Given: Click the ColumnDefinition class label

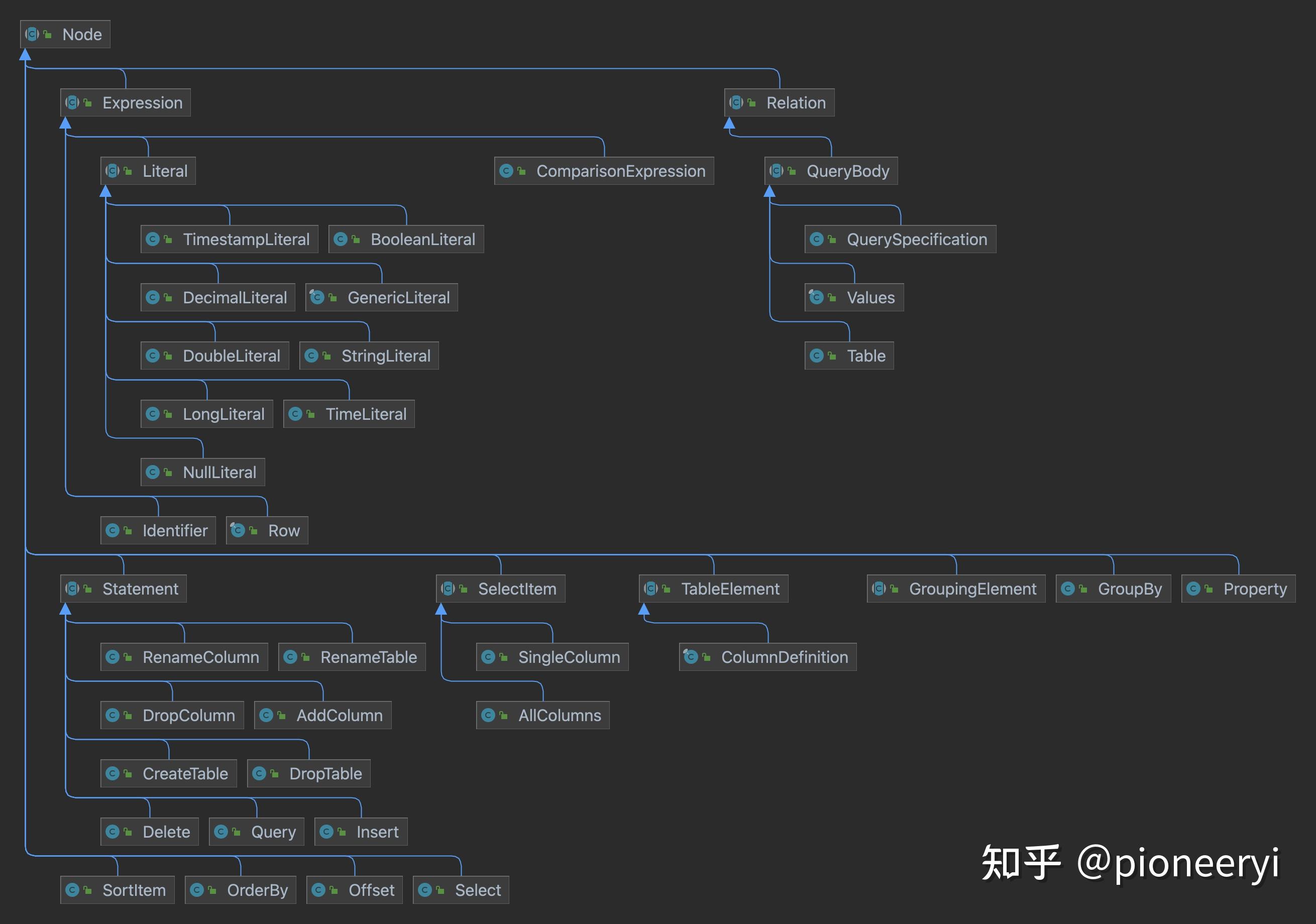Looking at the screenshot, I should [785, 657].
